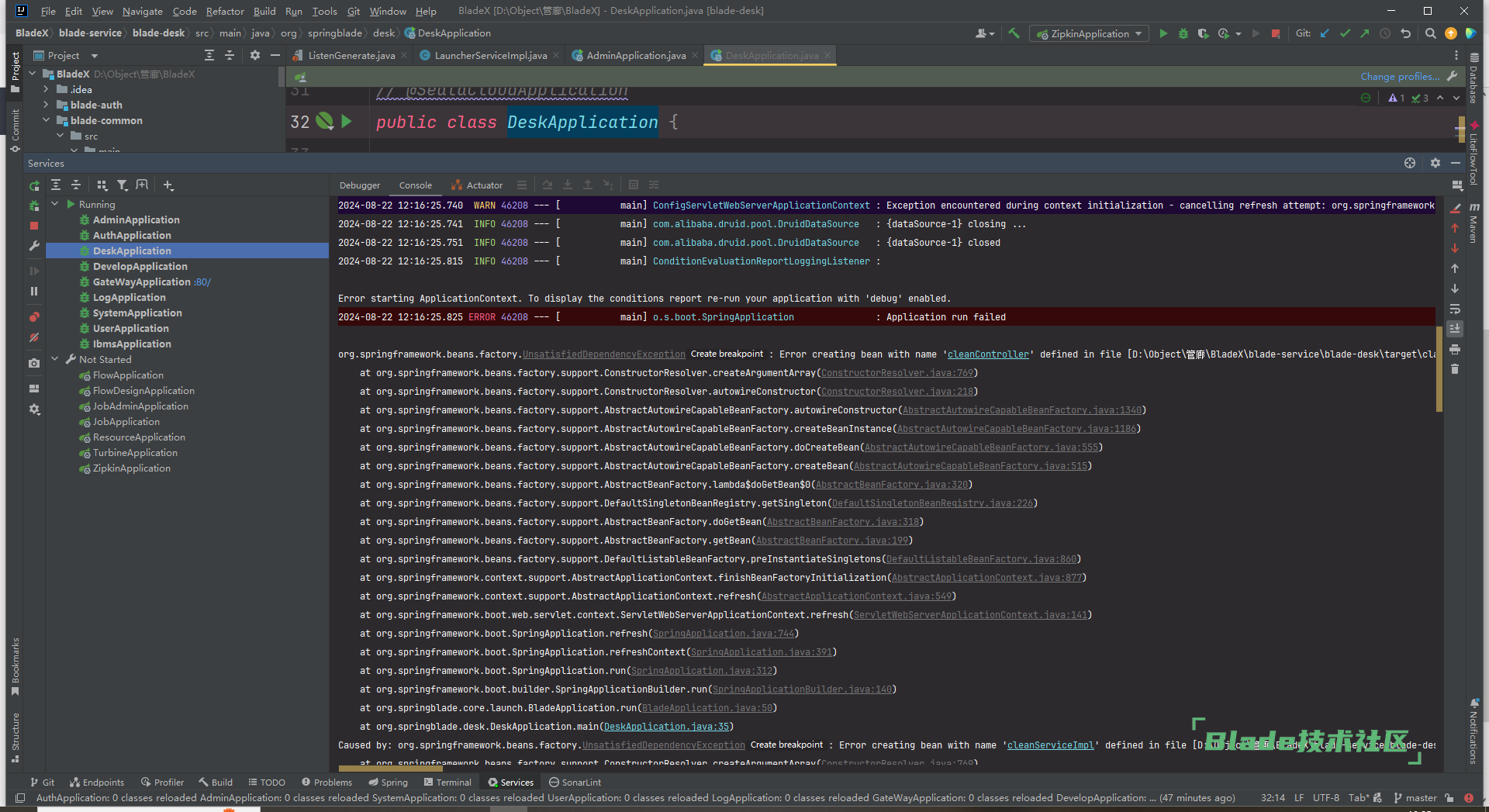Click Change profiles link

coord(1399,76)
